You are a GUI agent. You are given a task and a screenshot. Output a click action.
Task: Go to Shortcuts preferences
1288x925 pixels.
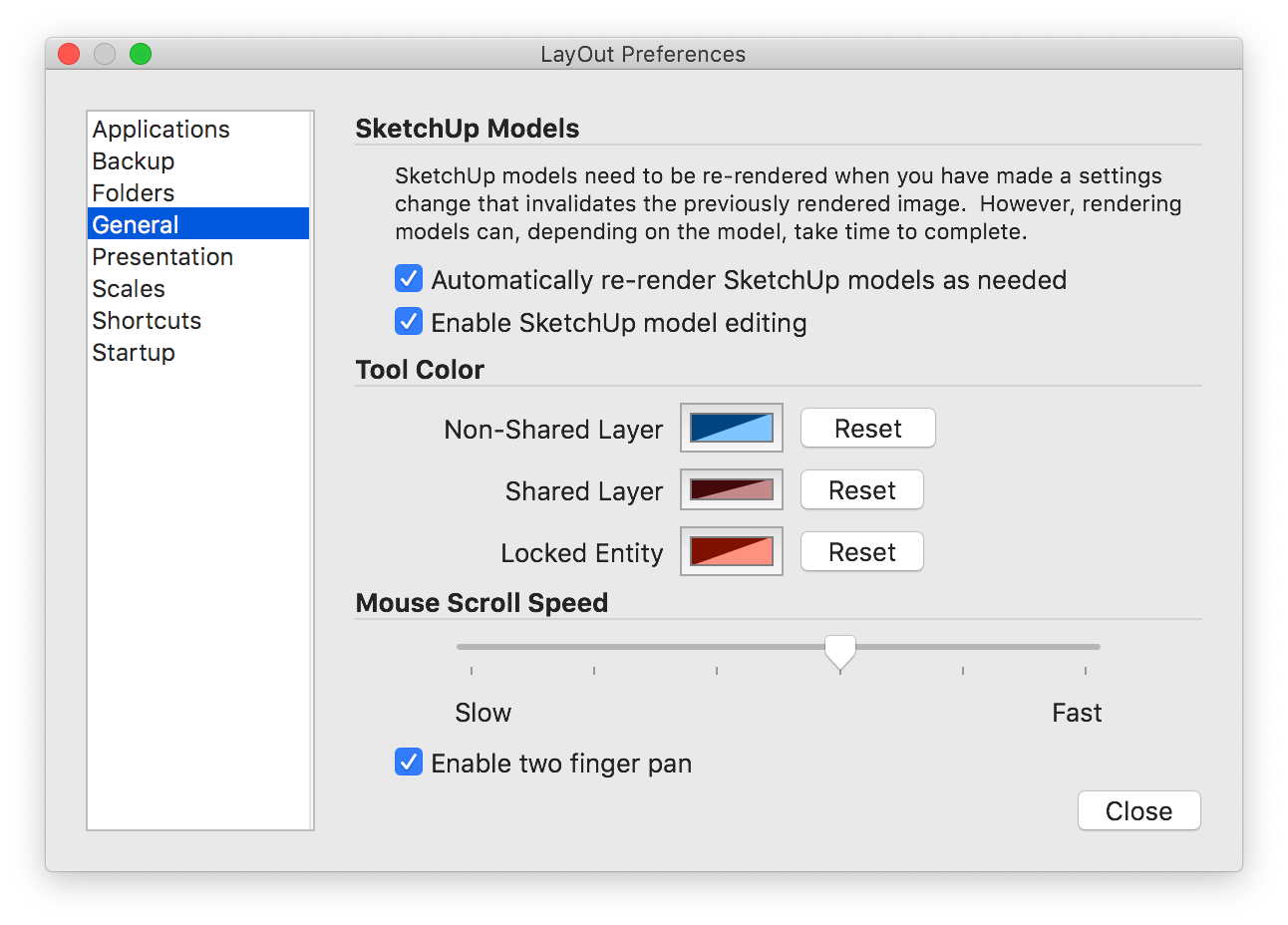[147, 321]
